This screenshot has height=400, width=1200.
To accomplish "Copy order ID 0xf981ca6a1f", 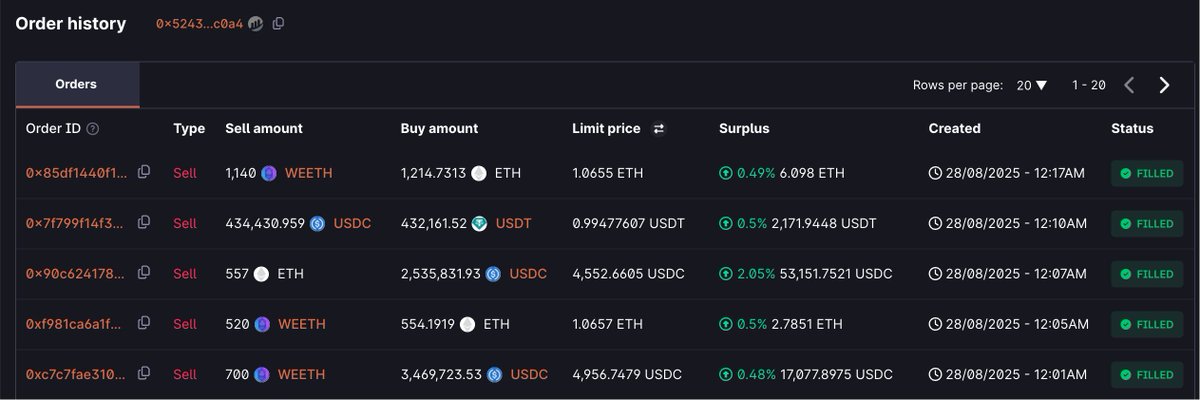I will coord(144,323).
